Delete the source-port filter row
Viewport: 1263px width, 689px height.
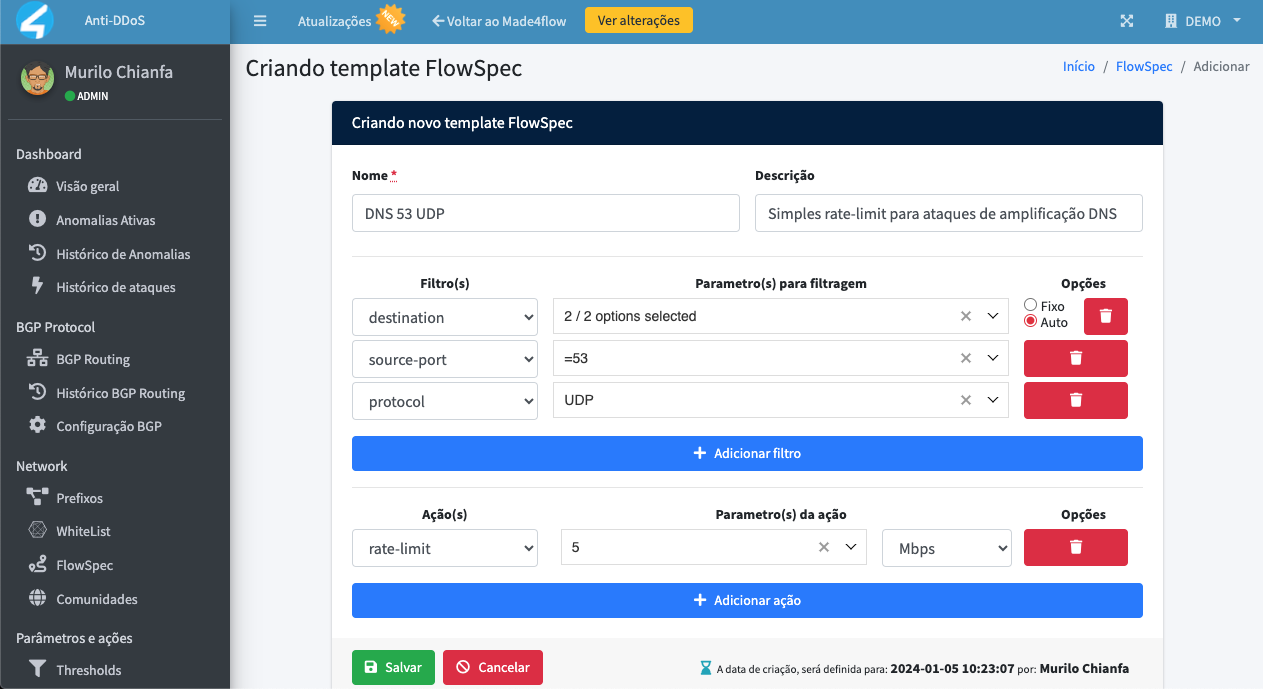tap(1076, 358)
